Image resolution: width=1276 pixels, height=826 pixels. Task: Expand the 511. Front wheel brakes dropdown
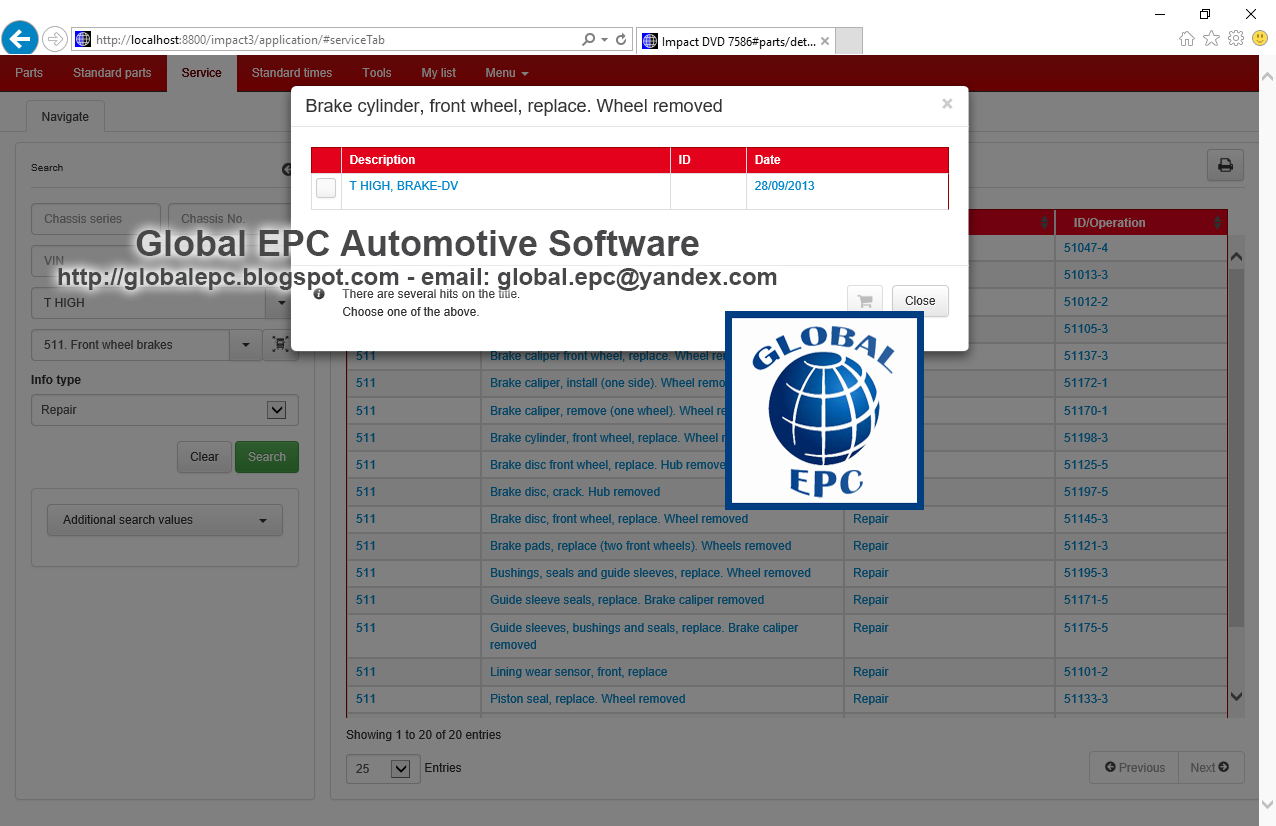click(245, 344)
